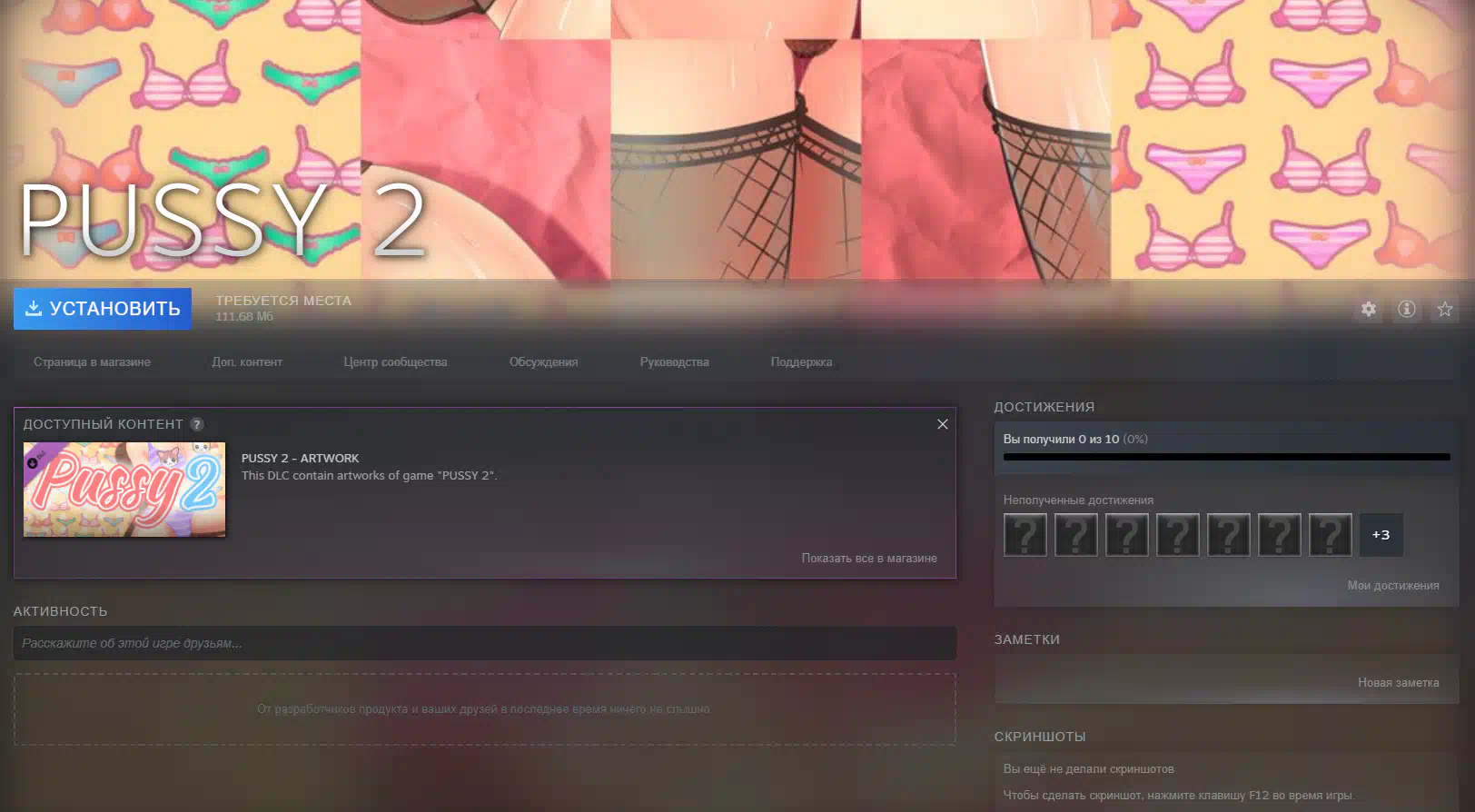Click the ТРЕБУЕТСЯ МЕСТА 111.68 МБ info
Screen dimensions: 1475x812
(283, 308)
